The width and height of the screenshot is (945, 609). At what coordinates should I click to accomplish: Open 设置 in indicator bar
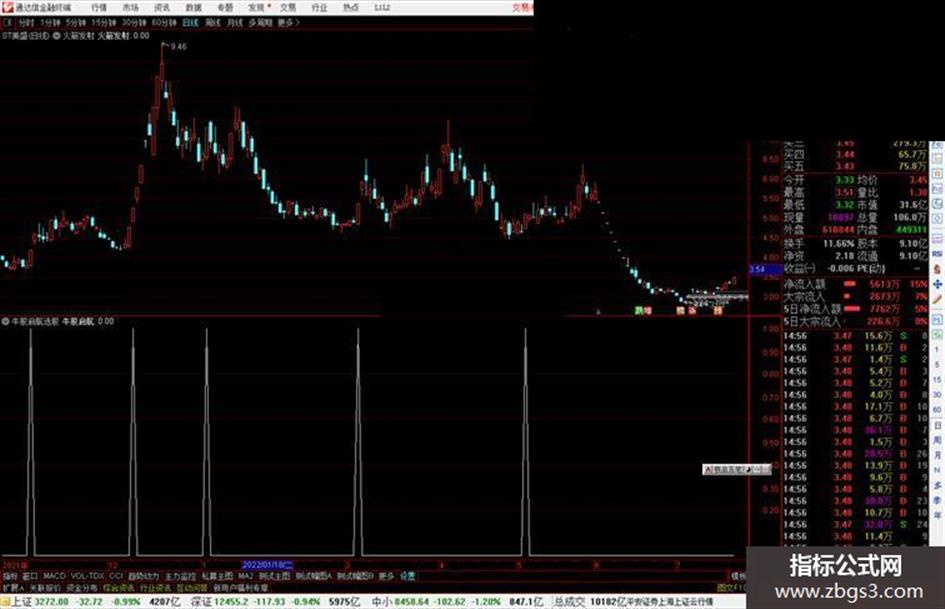click(x=408, y=576)
